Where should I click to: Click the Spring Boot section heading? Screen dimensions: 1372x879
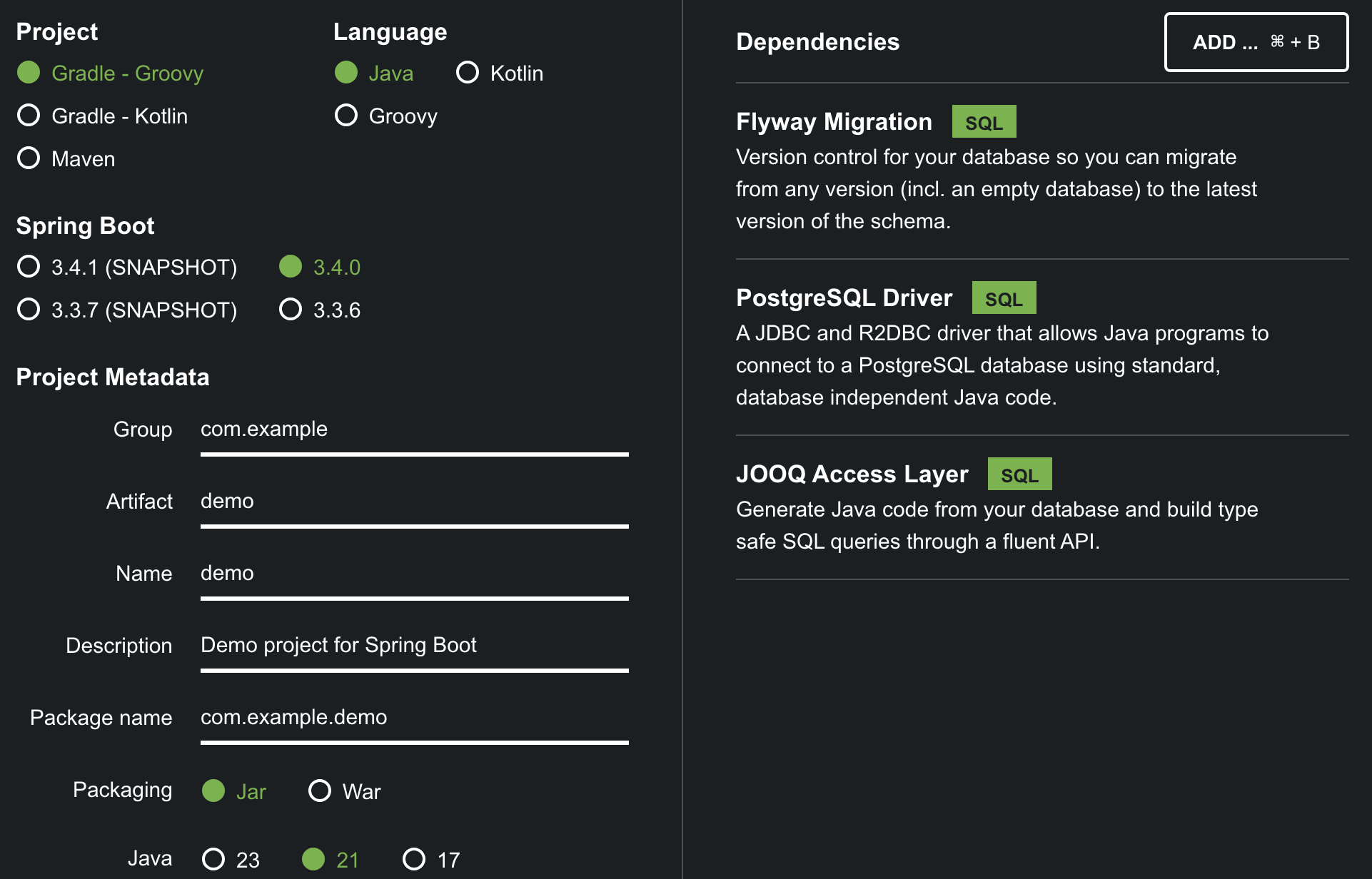[85, 226]
